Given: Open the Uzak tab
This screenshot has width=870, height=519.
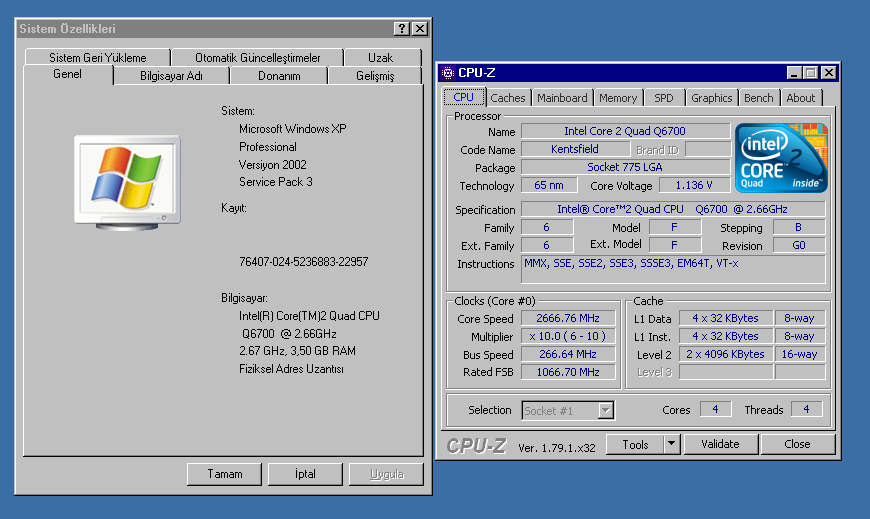Looking at the screenshot, I should click(x=381, y=58).
